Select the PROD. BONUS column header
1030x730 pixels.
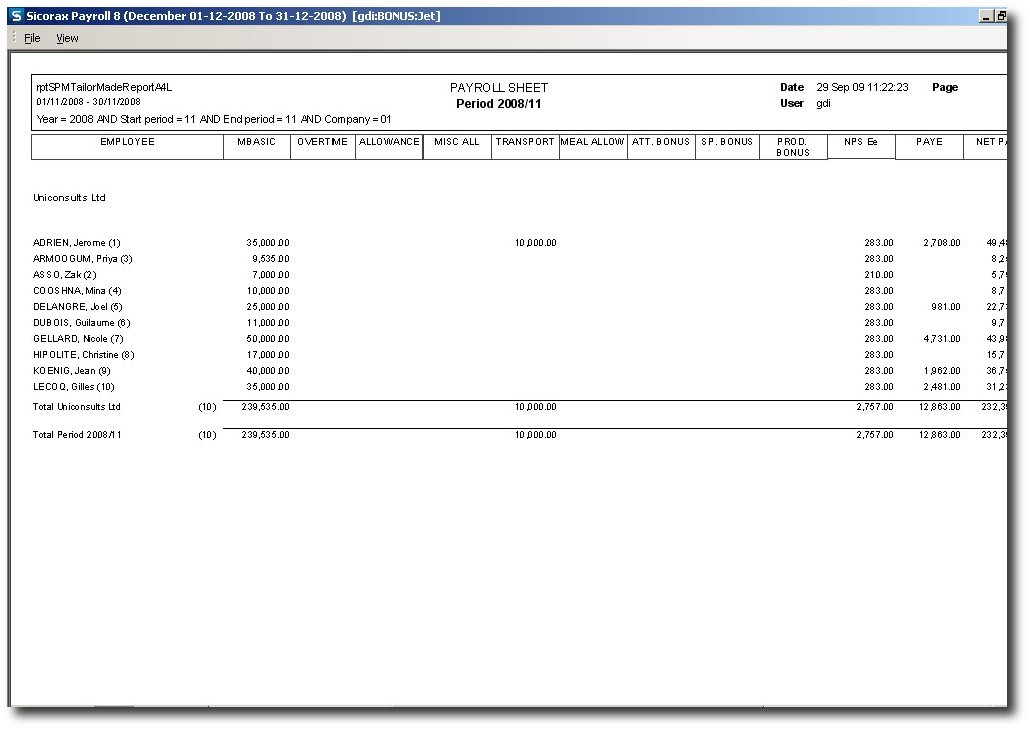(793, 147)
